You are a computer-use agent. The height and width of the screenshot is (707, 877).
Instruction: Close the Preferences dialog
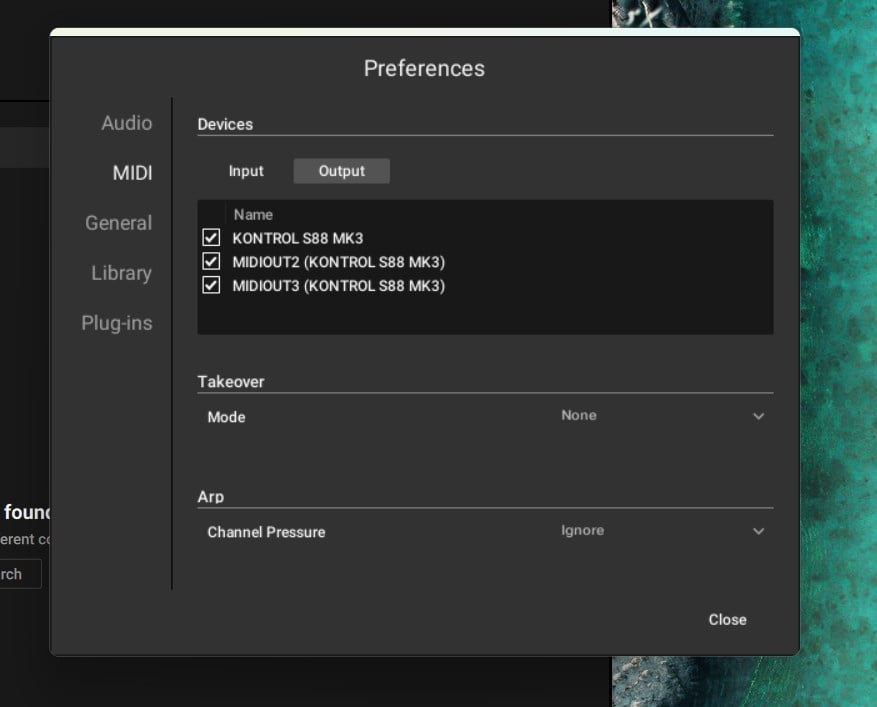727,620
